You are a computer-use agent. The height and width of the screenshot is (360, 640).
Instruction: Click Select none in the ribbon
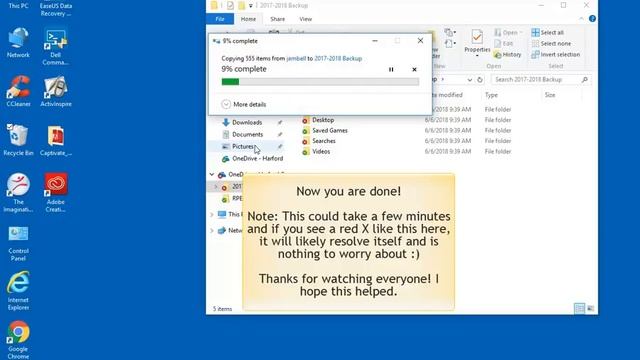tap(551, 43)
